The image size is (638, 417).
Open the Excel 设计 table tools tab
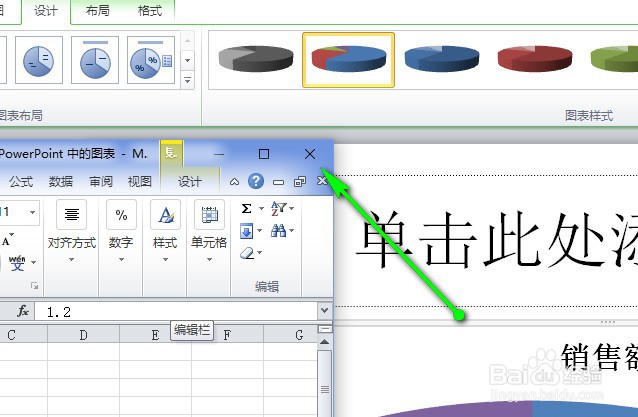190,181
